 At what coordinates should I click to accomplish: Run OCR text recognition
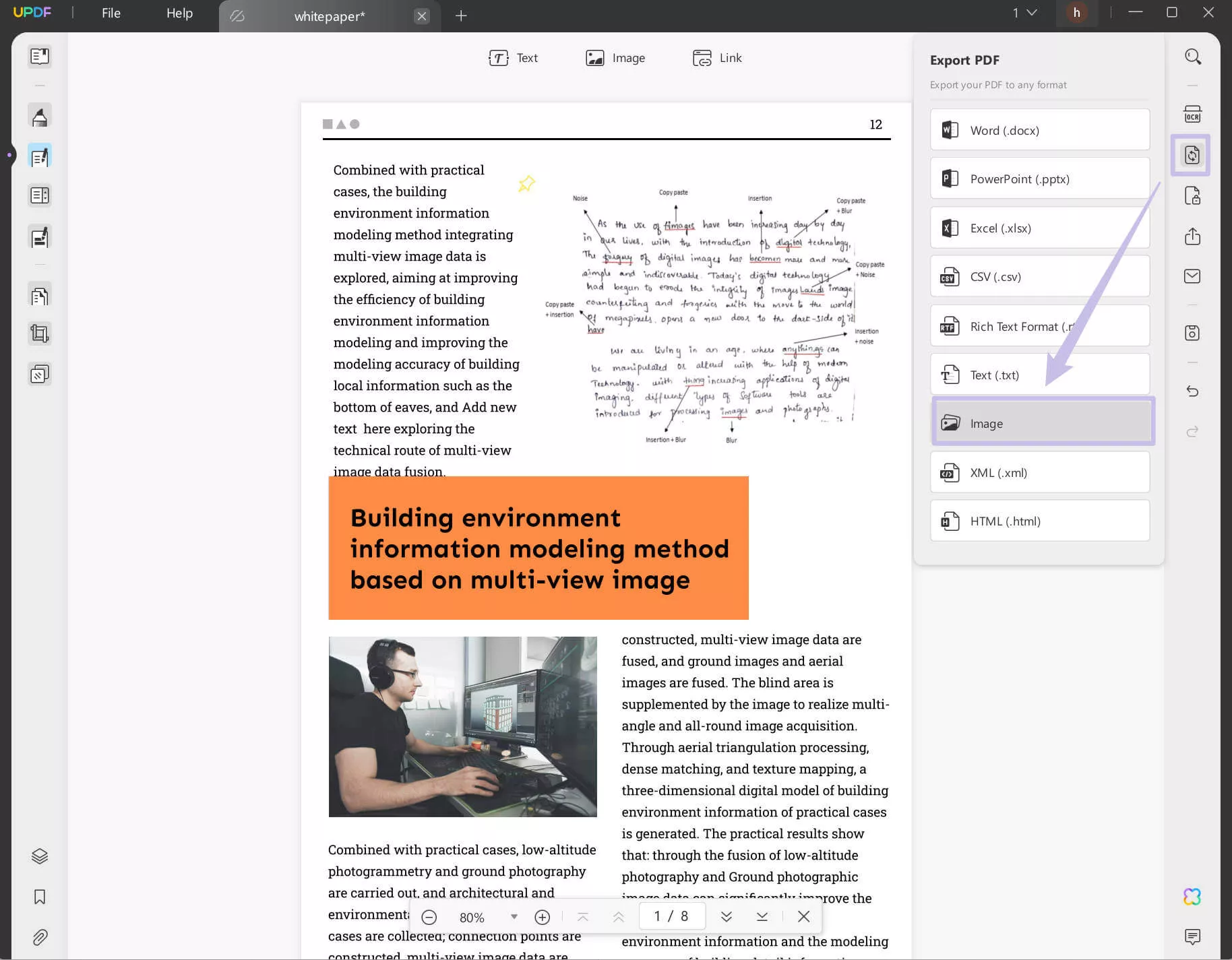click(1193, 115)
